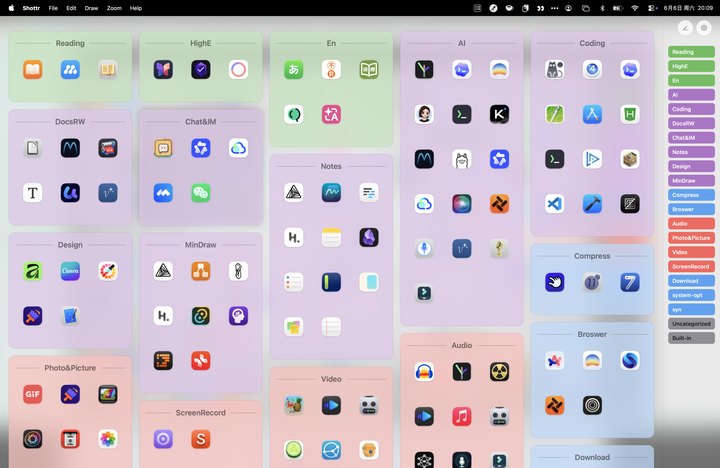The height and width of the screenshot is (468, 720).
Task: Open the blue 7 app in Compress
Action: (630, 282)
